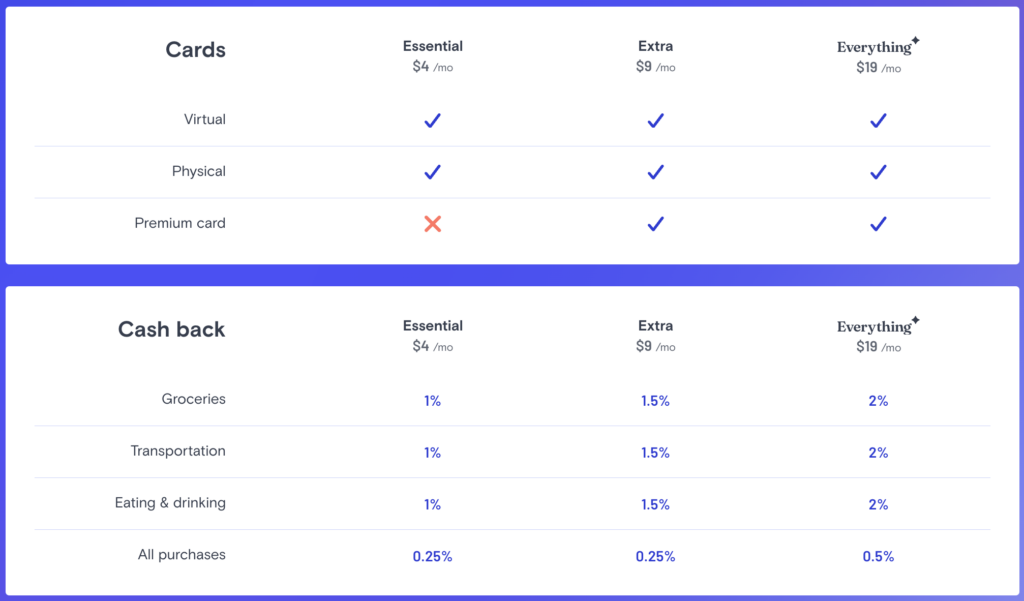Click the Virtual checkmark under Extra plan
Screen dimensions: 1024x601
pos(655,120)
